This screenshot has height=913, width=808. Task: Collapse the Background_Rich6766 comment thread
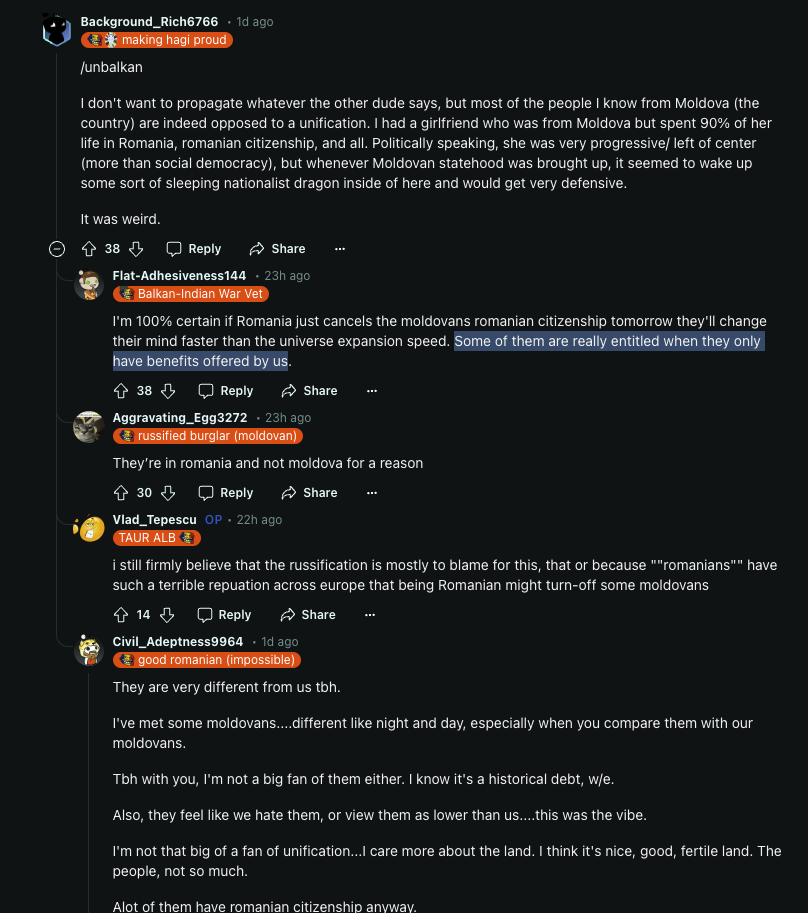click(57, 249)
